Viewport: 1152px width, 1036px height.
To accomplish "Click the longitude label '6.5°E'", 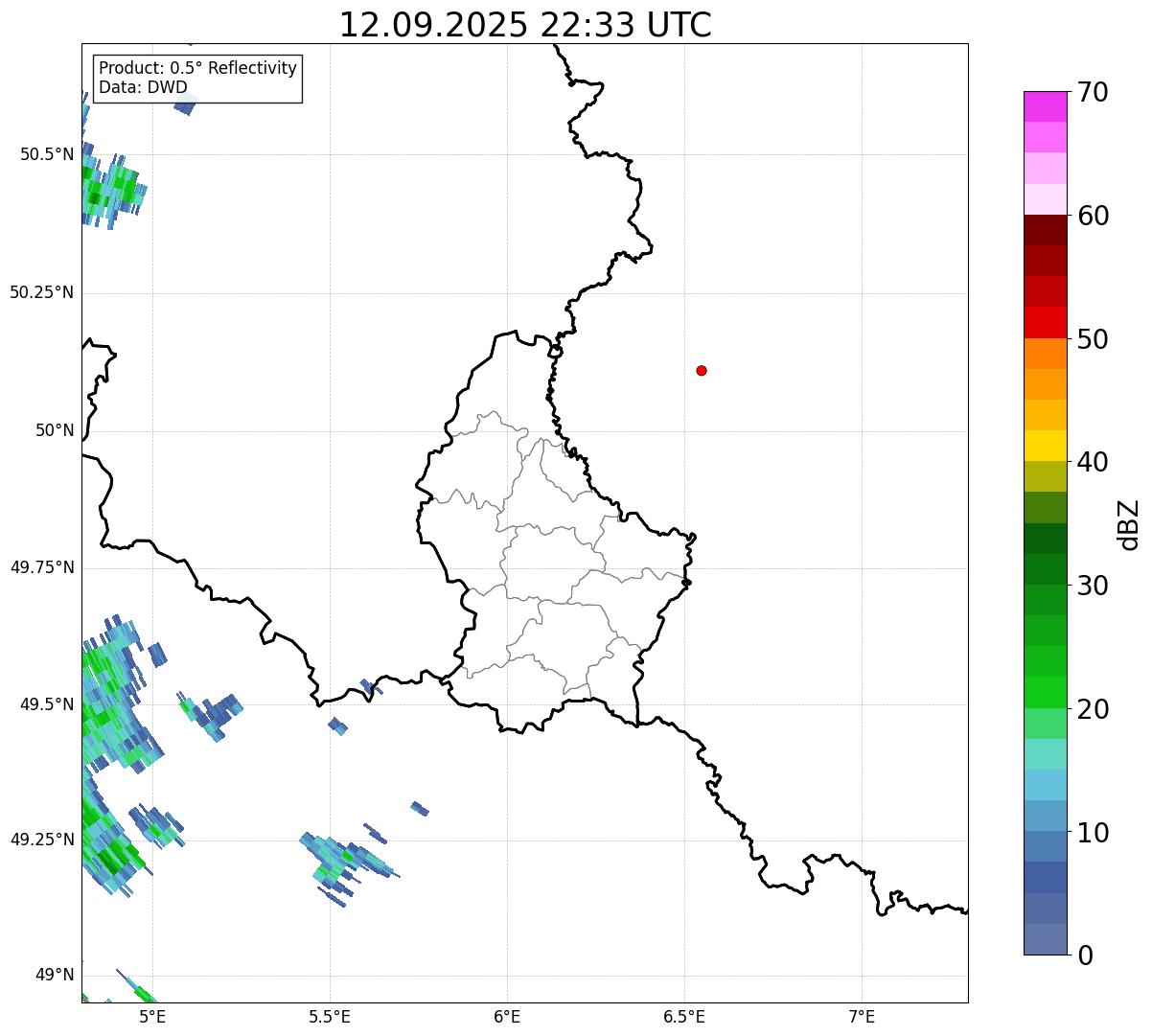I will point(684,1016).
